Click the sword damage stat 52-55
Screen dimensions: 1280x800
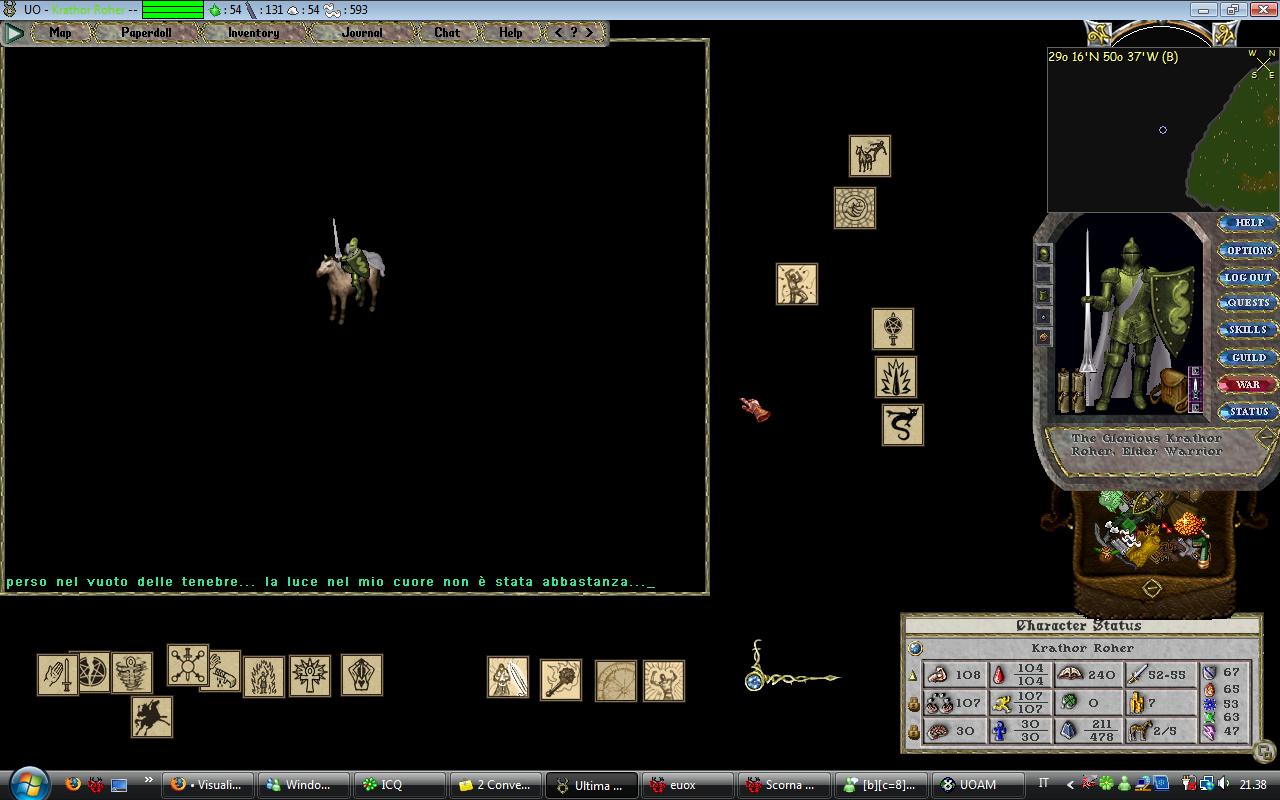(1159, 674)
